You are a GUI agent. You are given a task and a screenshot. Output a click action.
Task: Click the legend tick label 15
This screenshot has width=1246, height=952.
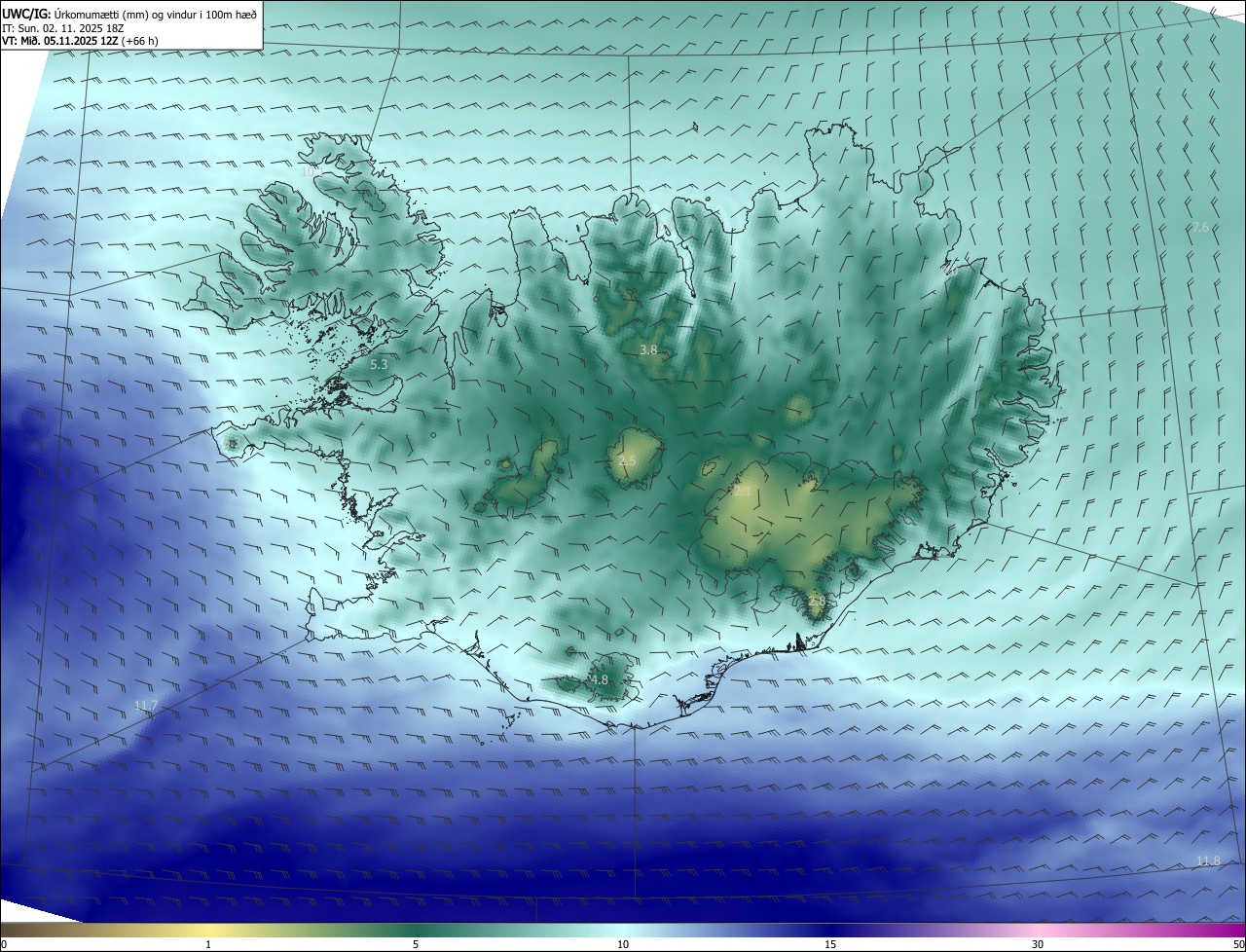(830, 945)
